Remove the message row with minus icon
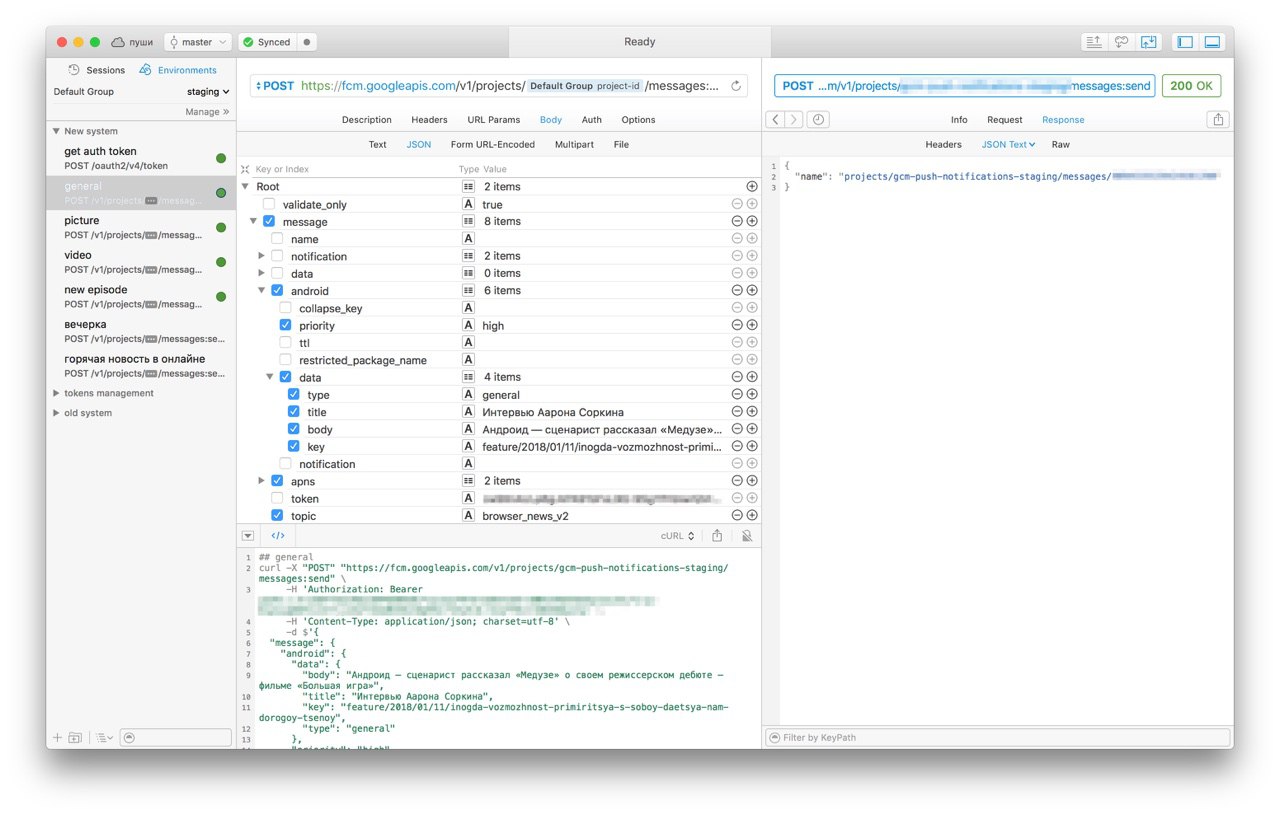The image size is (1280, 815). pos(737,222)
